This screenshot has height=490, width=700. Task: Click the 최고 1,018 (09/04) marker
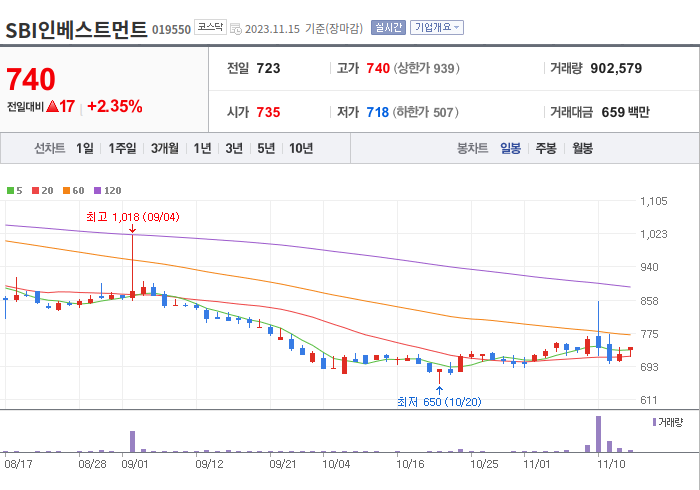133,217
